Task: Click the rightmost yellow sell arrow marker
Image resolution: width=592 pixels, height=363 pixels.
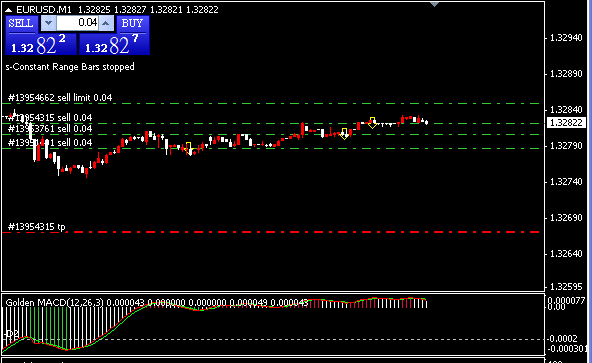Action: (372, 123)
